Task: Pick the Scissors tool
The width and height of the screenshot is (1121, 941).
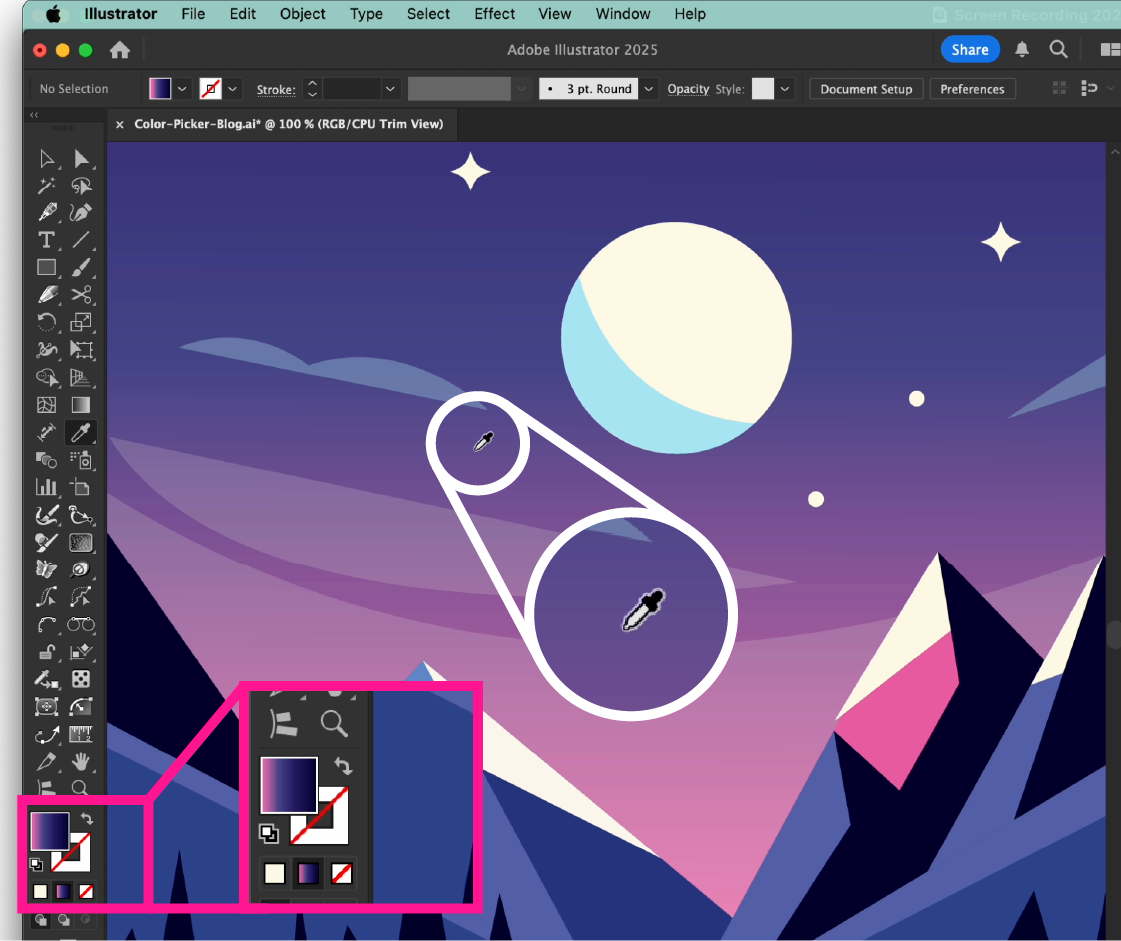Action: [x=81, y=294]
